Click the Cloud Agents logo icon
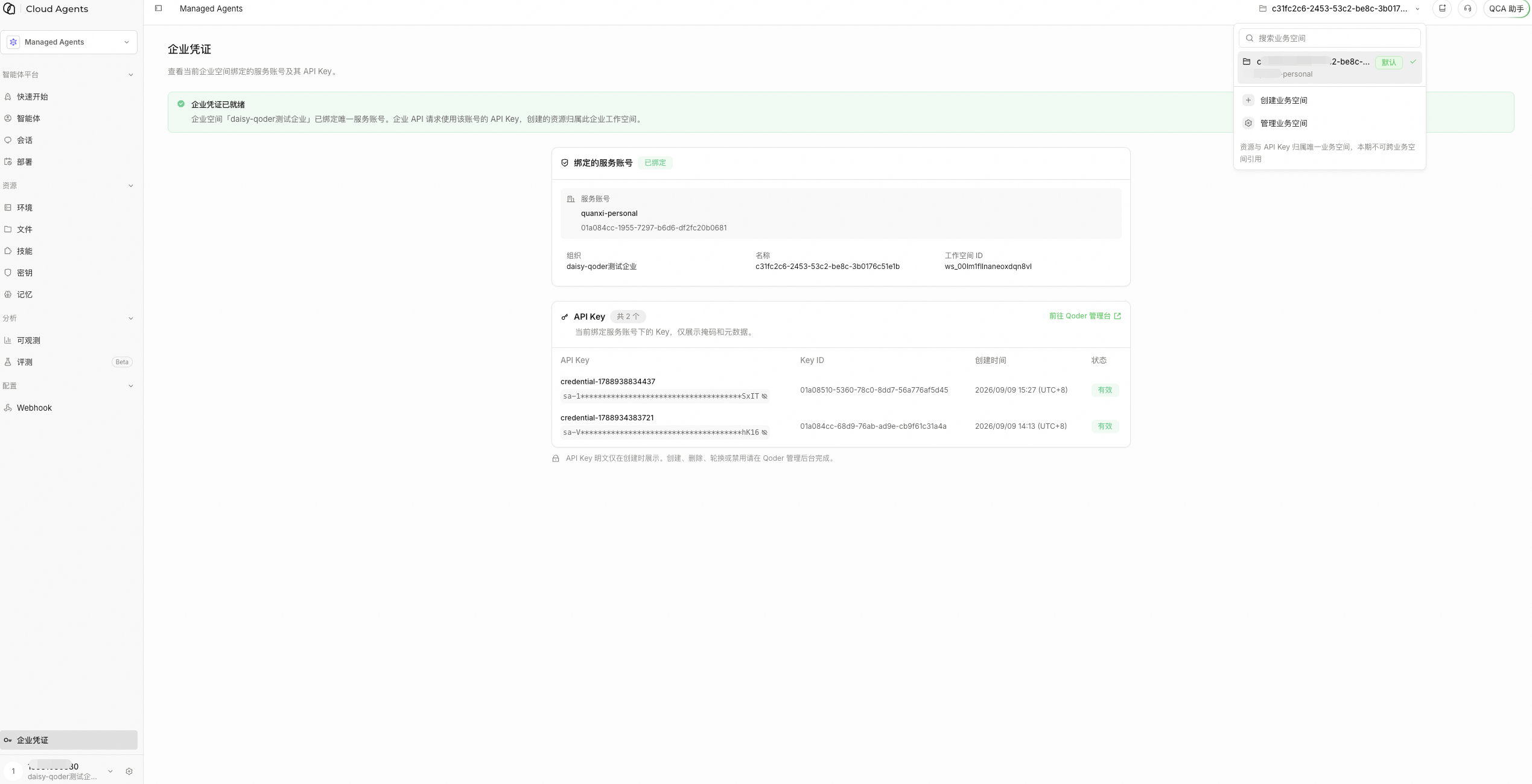Image resolution: width=1532 pixels, height=784 pixels. pyautogui.click(x=9, y=8)
